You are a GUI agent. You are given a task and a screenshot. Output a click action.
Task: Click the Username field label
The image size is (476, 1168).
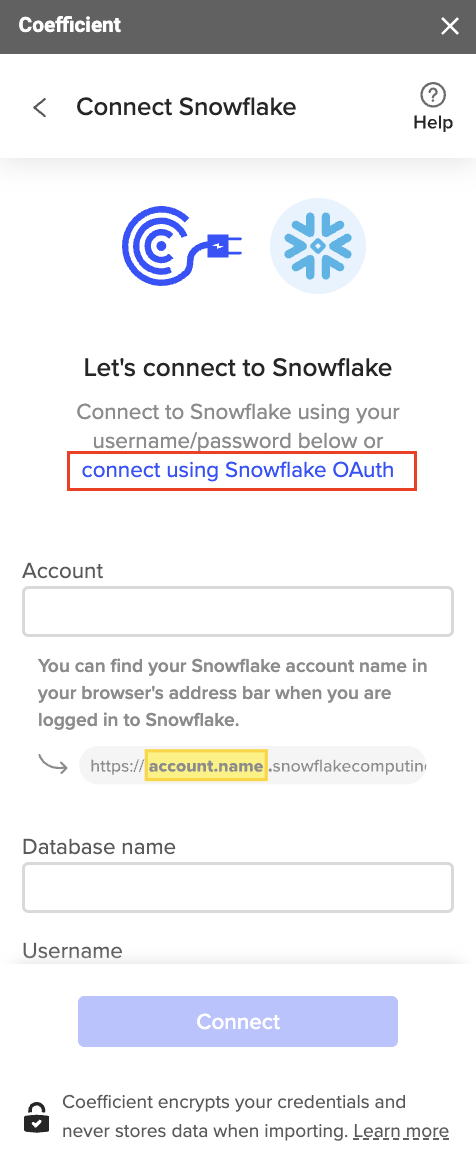click(72, 950)
